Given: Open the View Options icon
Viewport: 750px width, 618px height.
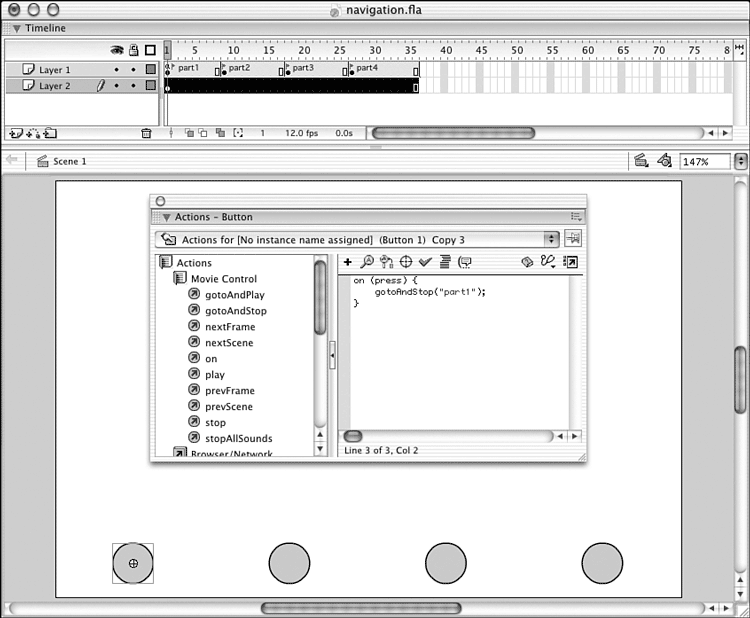Looking at the screenshot, I should pos(570,262).
